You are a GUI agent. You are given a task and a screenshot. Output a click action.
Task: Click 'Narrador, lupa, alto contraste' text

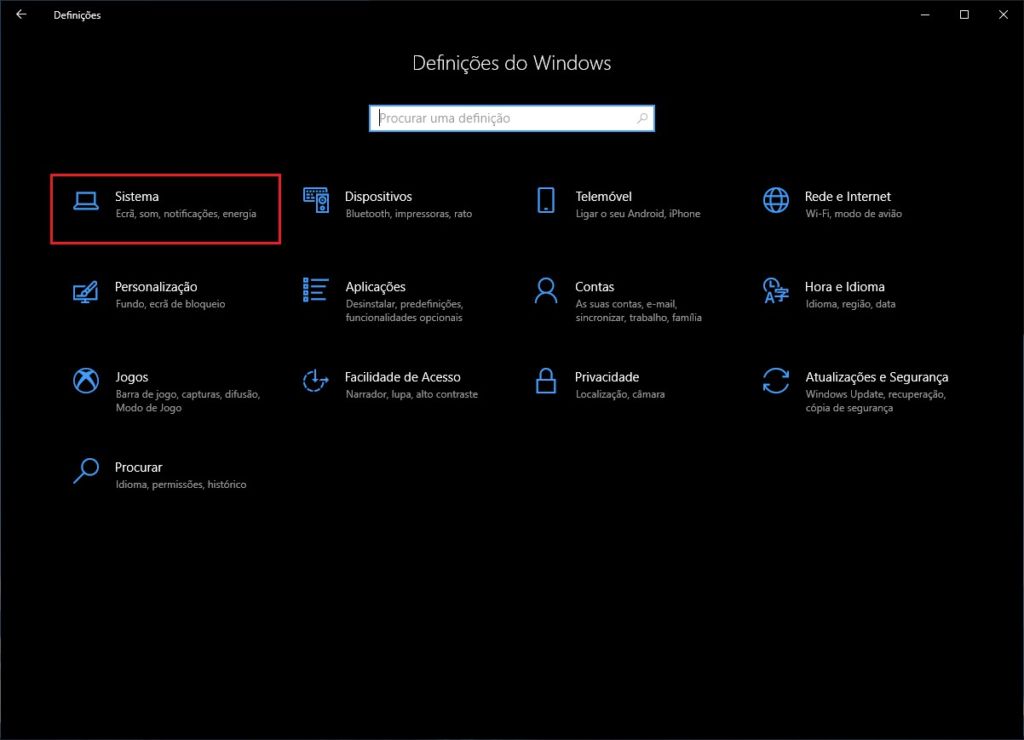point(411,394)
